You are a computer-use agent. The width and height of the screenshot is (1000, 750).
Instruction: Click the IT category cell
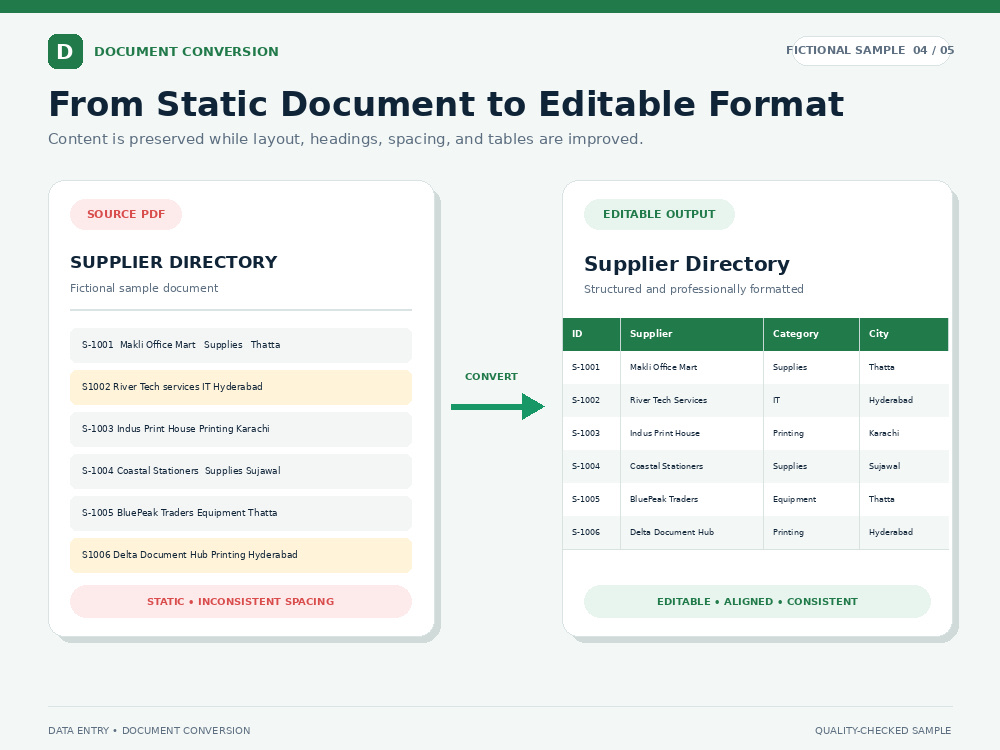(x=811, y=401)
